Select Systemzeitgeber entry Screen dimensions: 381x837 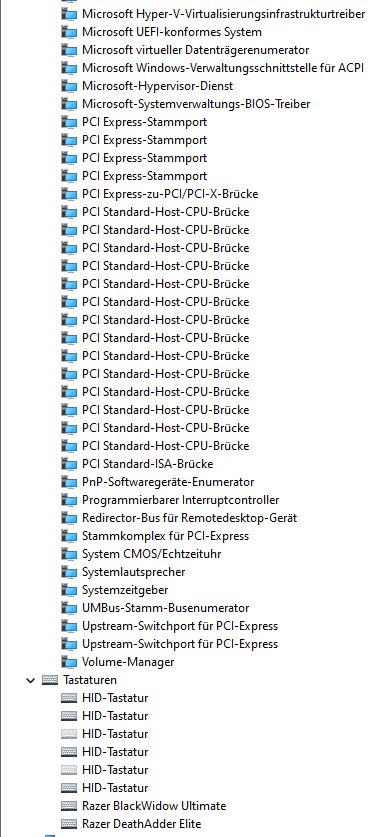[125, 590]
